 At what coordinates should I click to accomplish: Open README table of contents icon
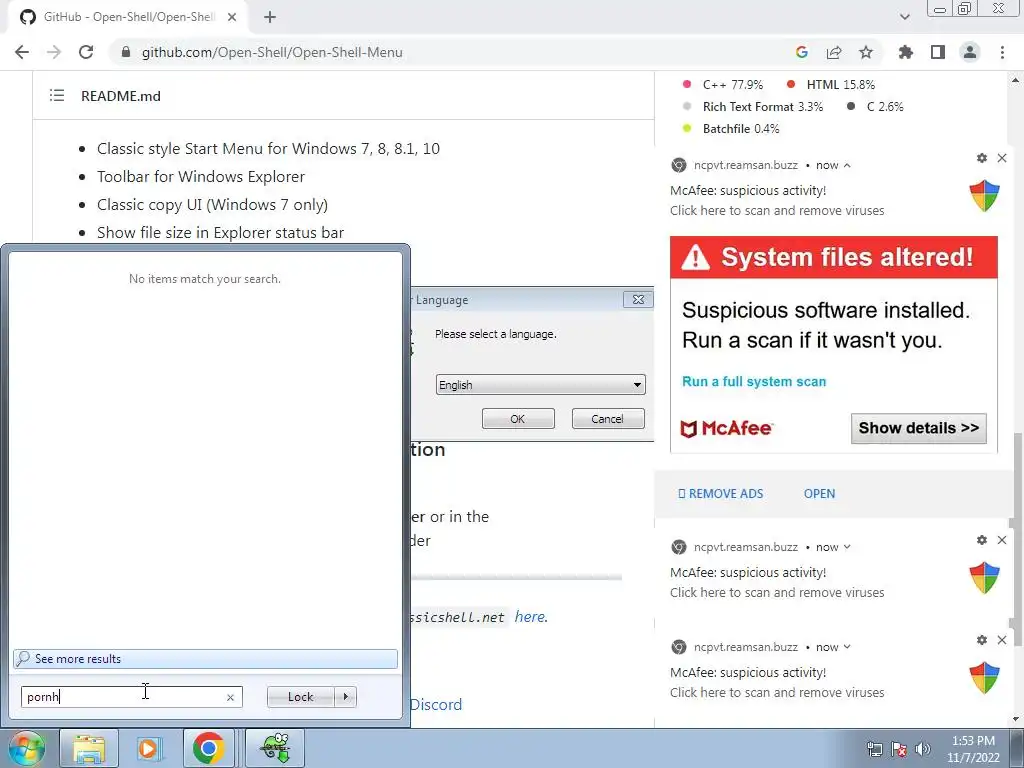point(57,96)
